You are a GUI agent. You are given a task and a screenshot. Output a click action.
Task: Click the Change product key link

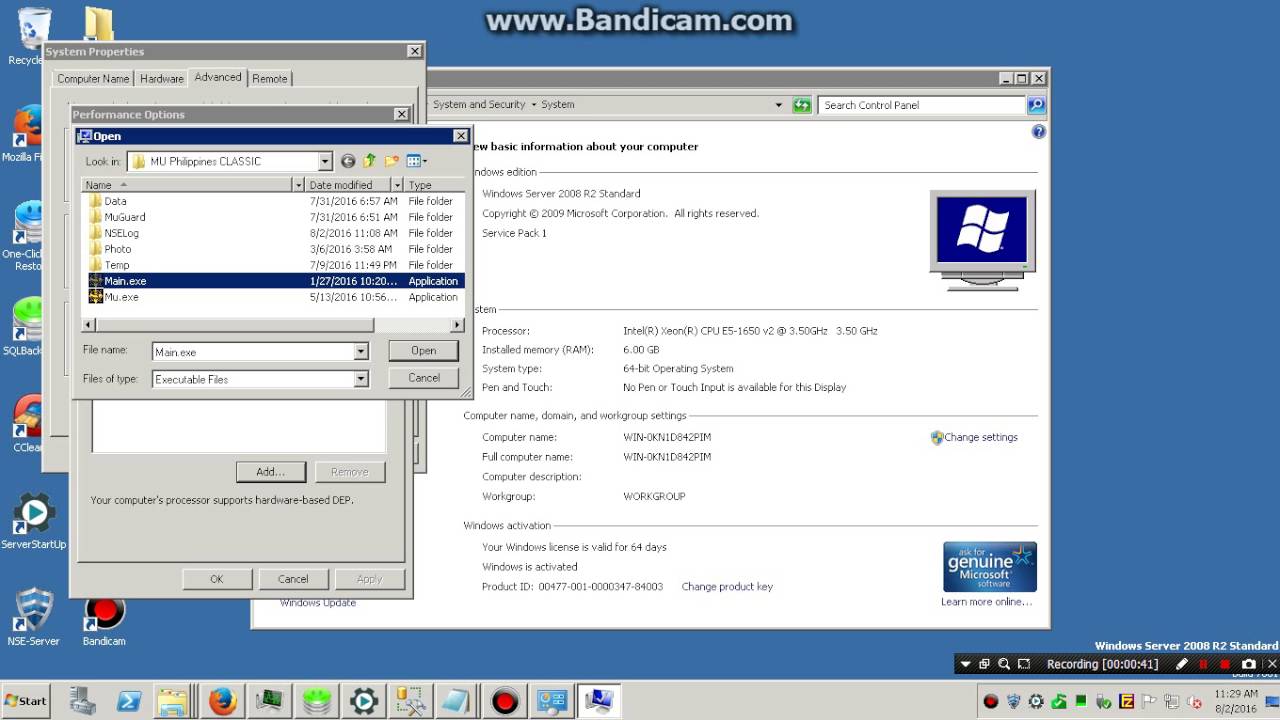click(x=727, y=587)
